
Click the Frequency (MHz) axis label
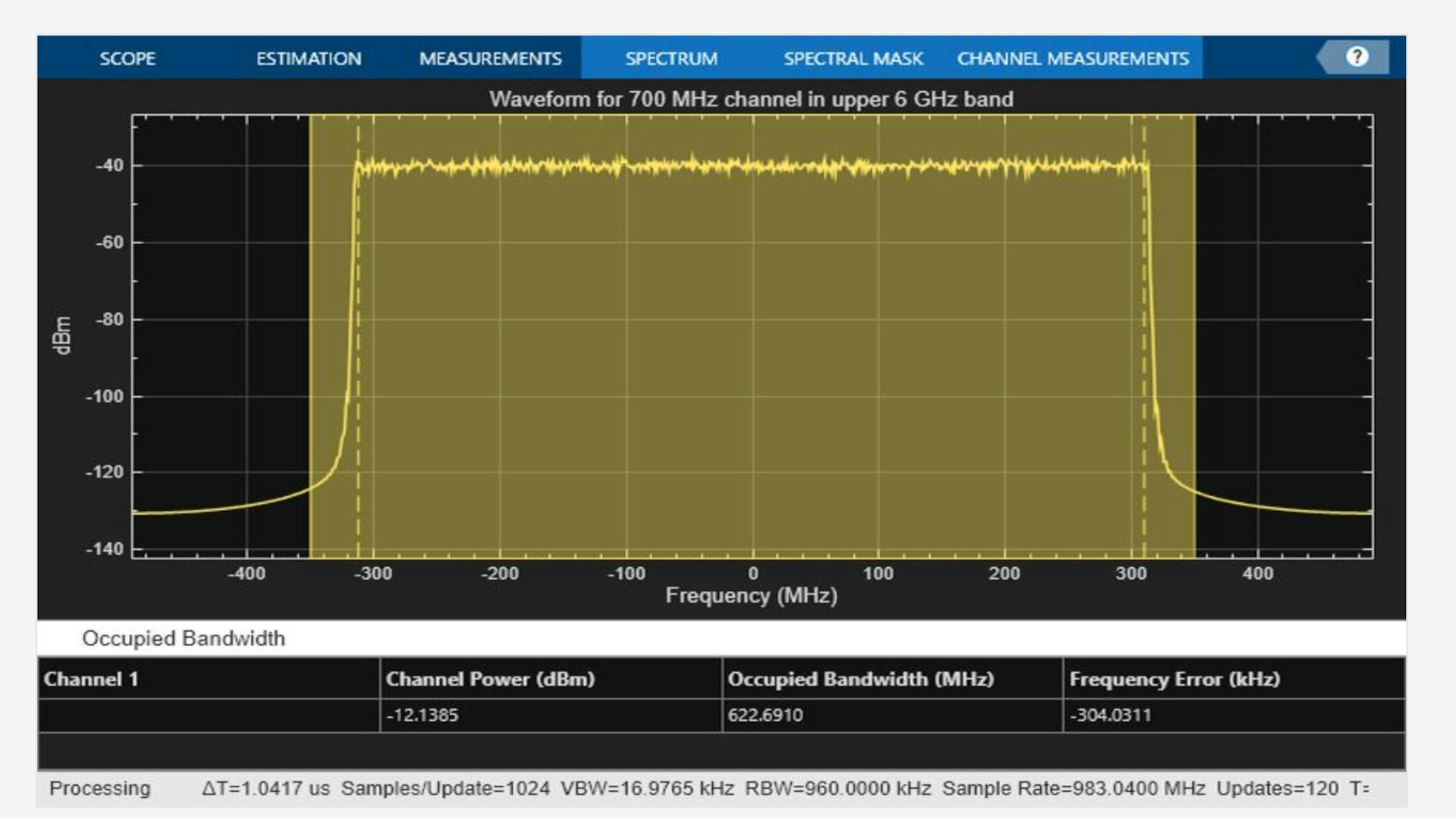point(751,596)
